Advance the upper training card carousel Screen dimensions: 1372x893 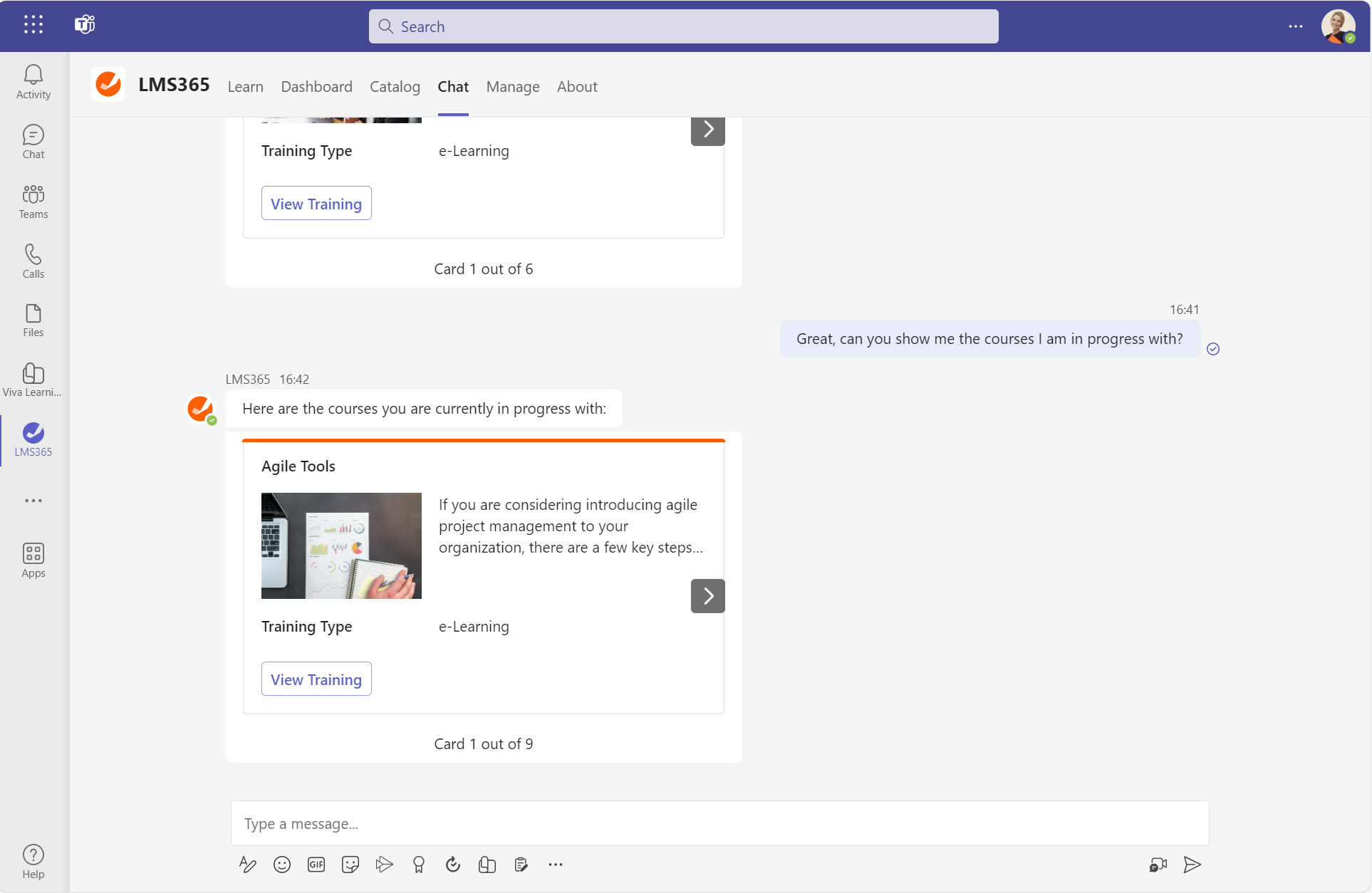pyautogui.click(x=707, y=130)
